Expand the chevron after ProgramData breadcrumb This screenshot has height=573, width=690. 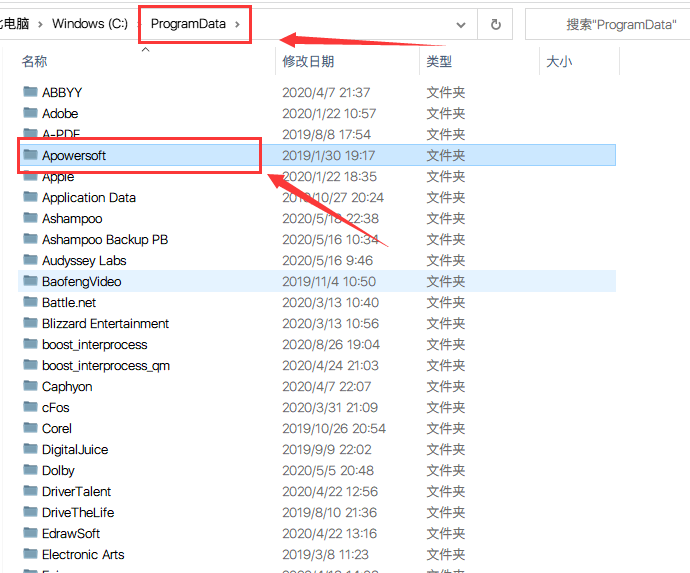237,24
